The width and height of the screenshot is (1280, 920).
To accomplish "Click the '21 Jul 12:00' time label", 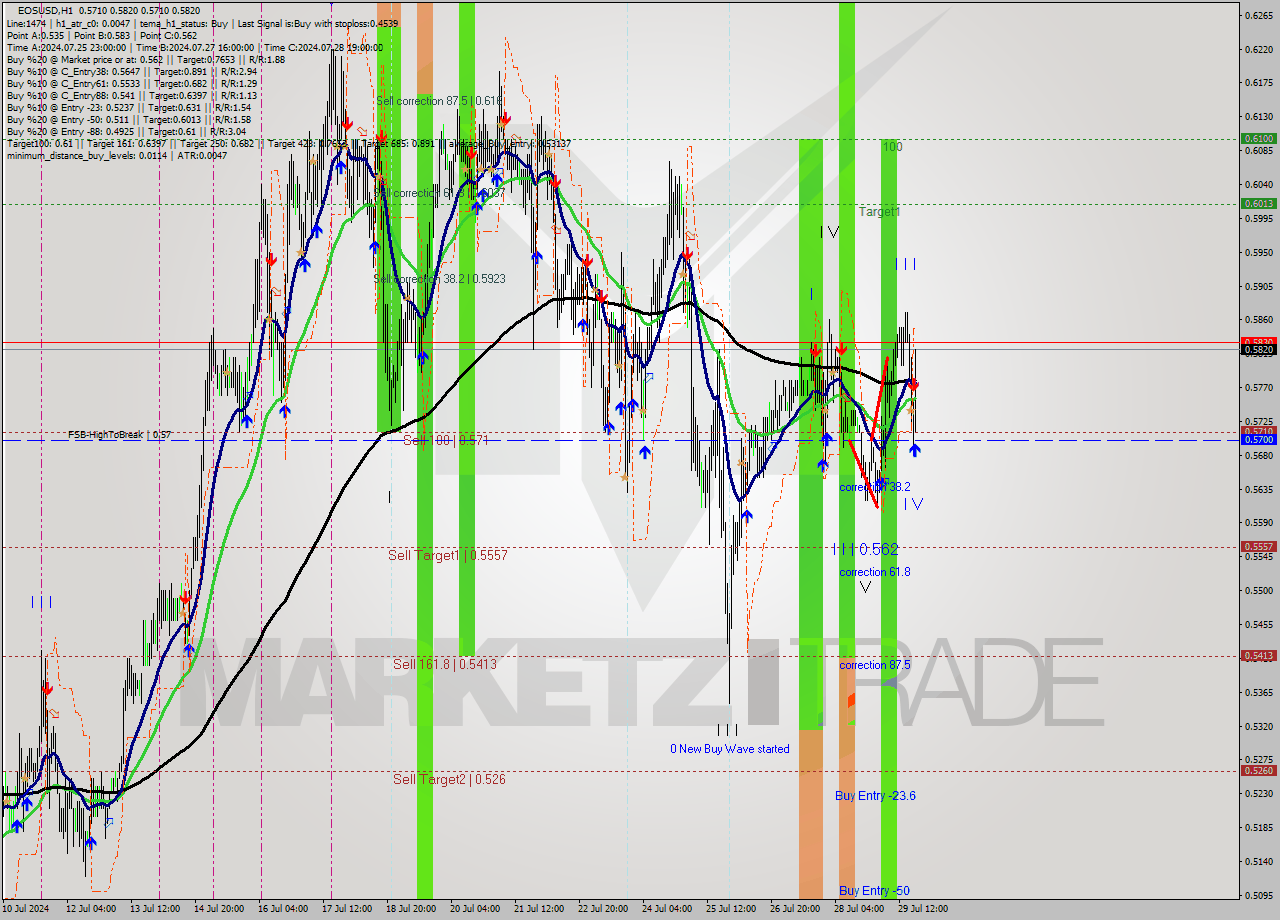I will [541, 909].
